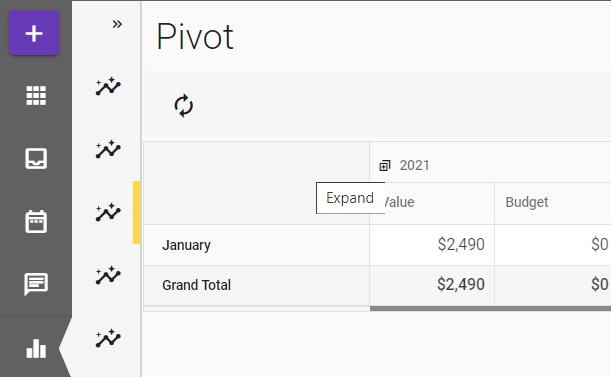Click the purple plus create button
The height and width of the screenshot is (377, 611).
pyautogui.click(x=34, y=33)
